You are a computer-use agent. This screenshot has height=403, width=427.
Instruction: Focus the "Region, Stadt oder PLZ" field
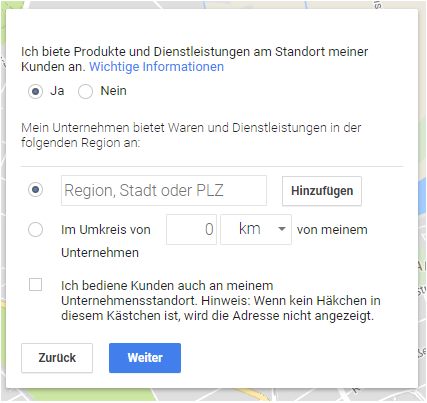coord(164,191)
